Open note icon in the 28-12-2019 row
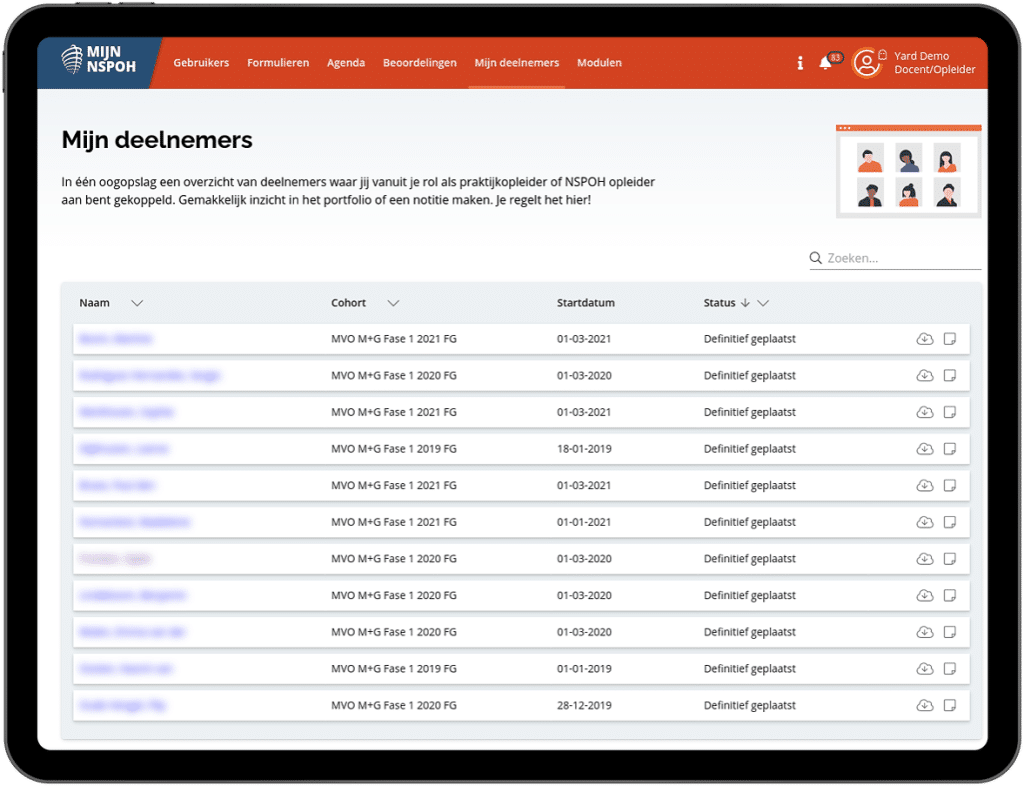Image resolution: width=1024 pixels, height=786 pixels. coord(950,705)
